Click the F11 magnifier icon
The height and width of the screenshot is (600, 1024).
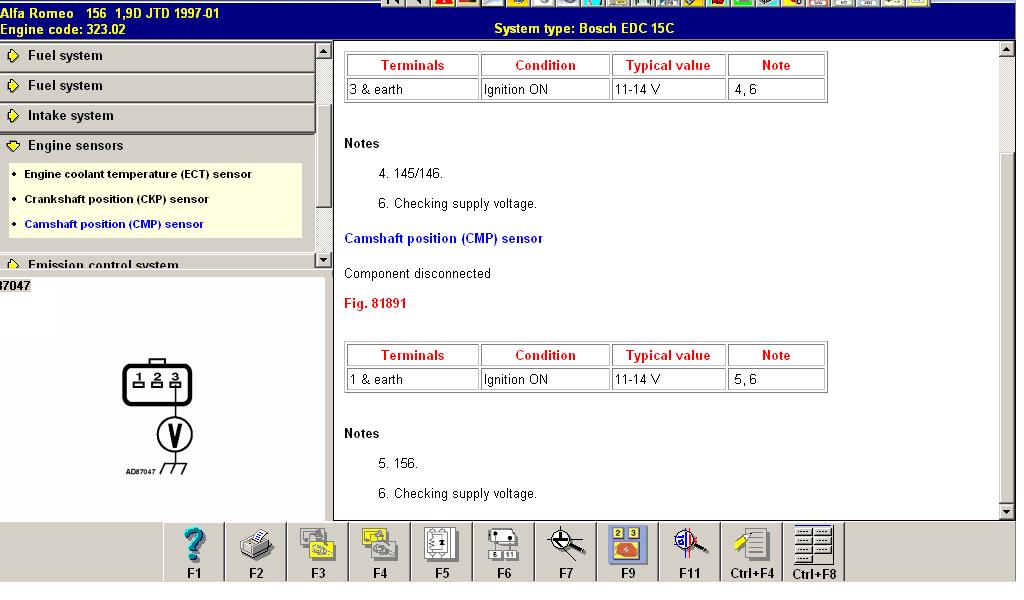click(690, 552)
